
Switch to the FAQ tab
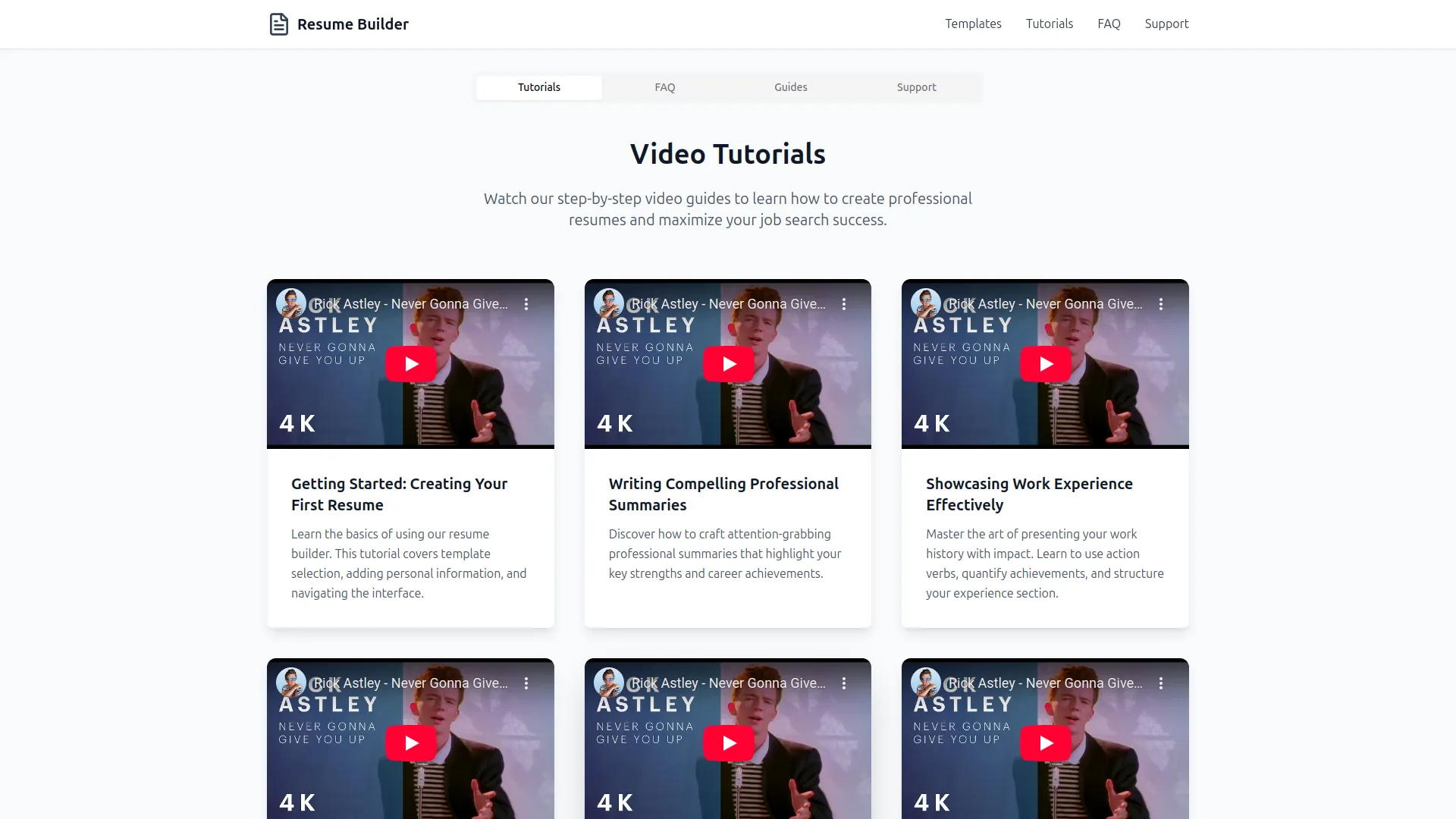[x=664, y=87]
